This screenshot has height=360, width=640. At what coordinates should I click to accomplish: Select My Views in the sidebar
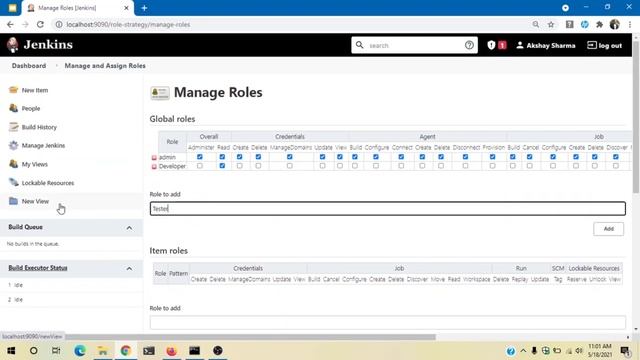pos(35,164)
